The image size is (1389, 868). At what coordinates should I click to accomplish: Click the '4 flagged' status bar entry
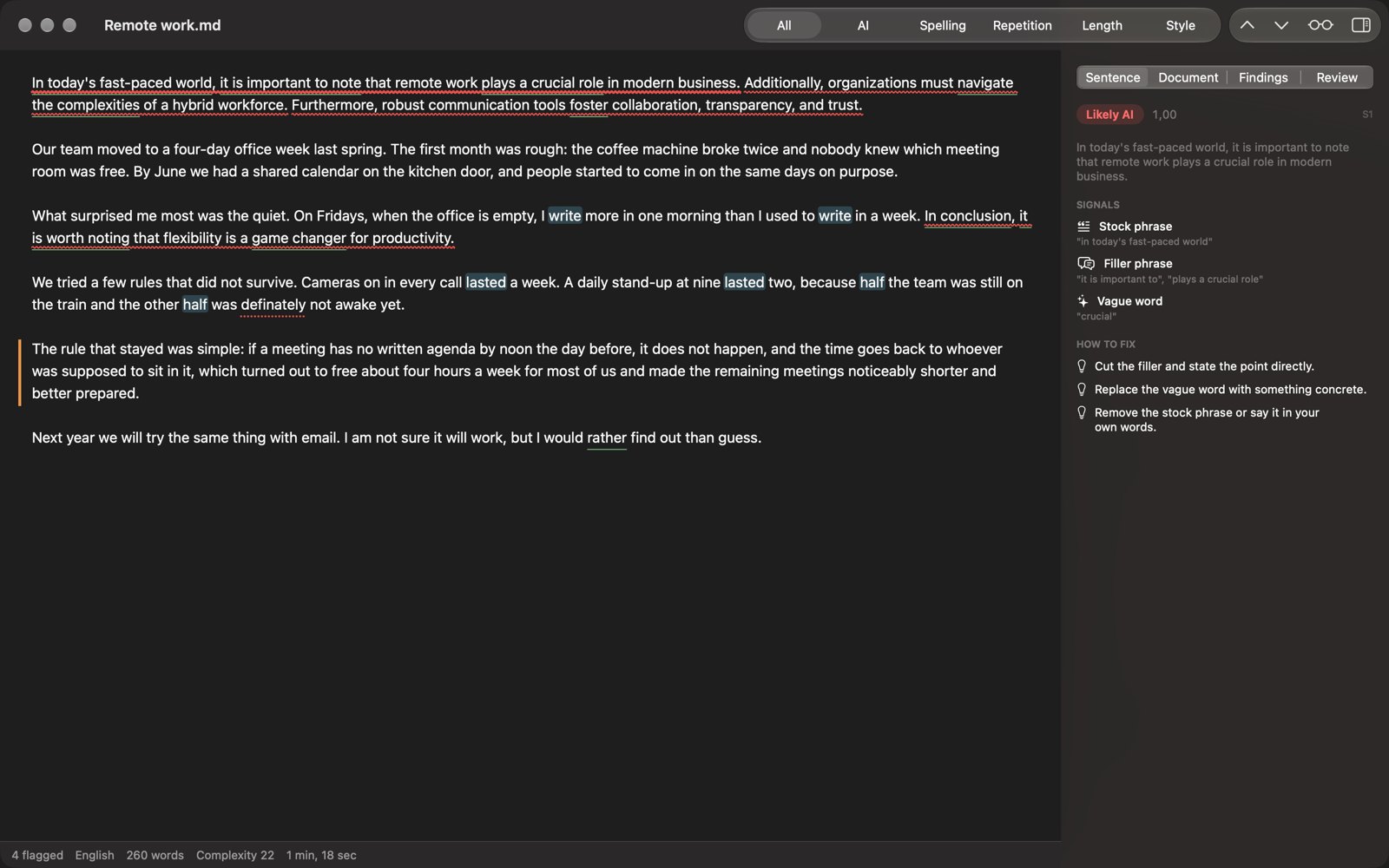click(37, 855)
